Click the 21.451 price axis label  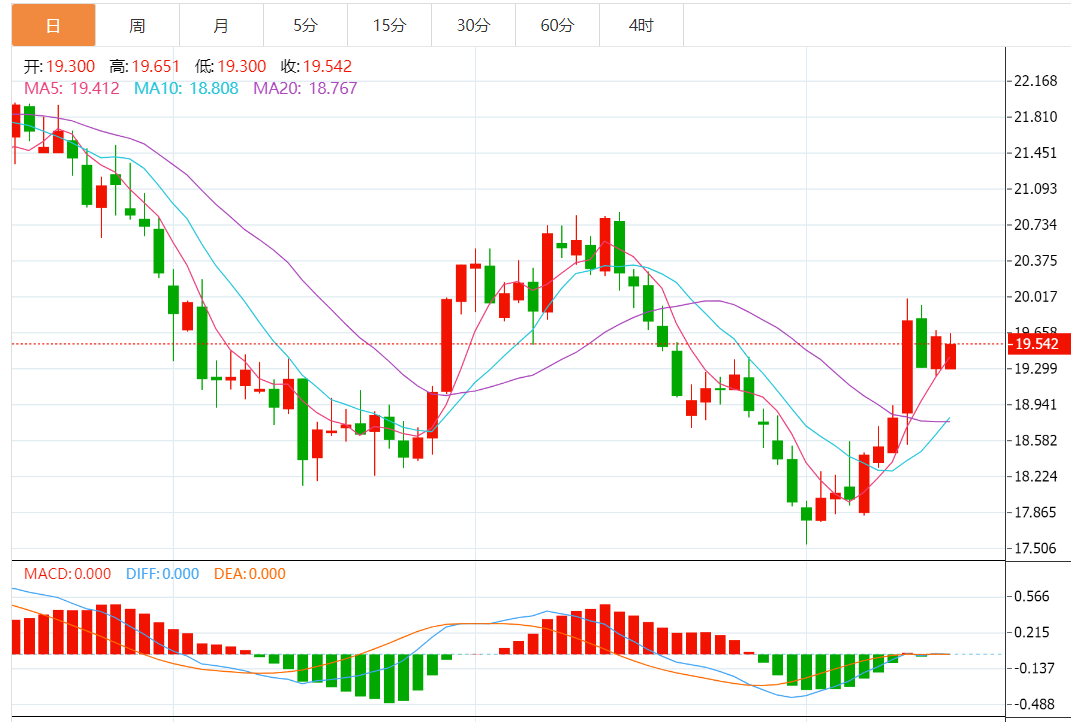tap(1035, 152)
